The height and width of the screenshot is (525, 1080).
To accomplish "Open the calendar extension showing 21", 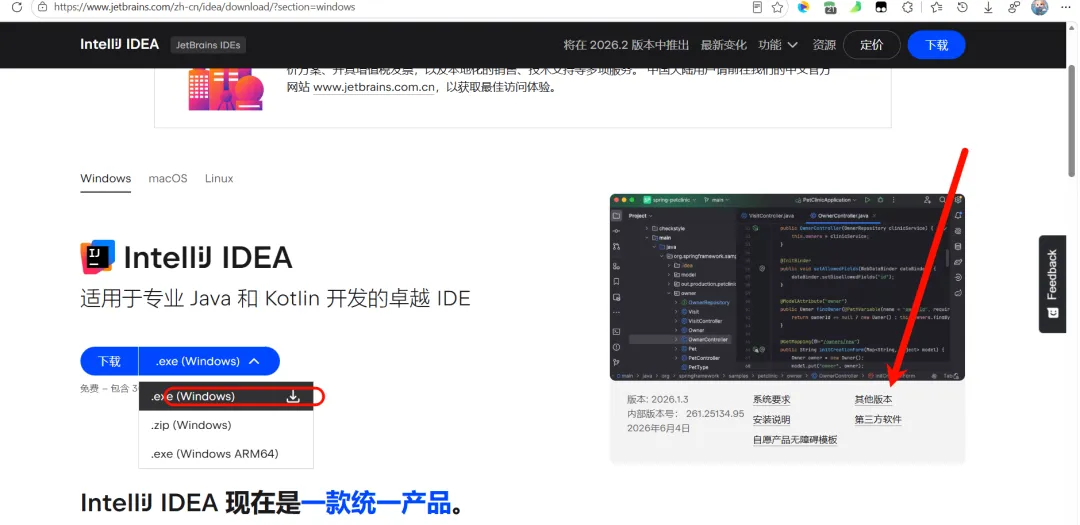I will [x=830, y=7].
